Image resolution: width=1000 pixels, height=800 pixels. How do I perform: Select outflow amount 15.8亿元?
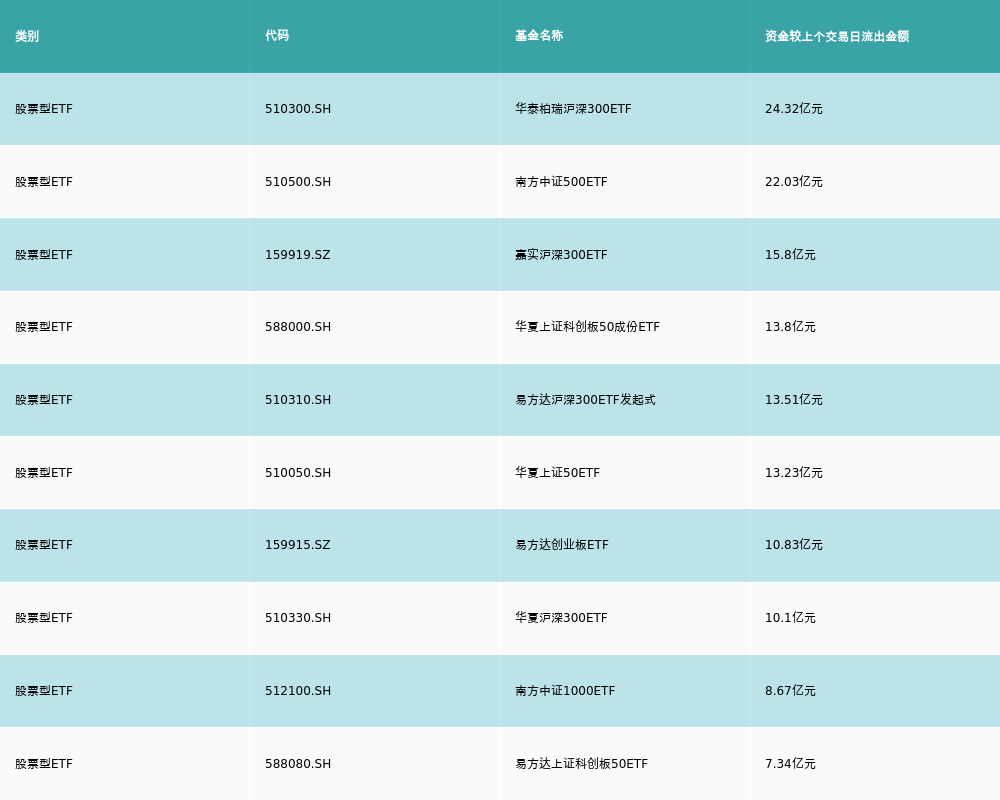coord(790,255)
